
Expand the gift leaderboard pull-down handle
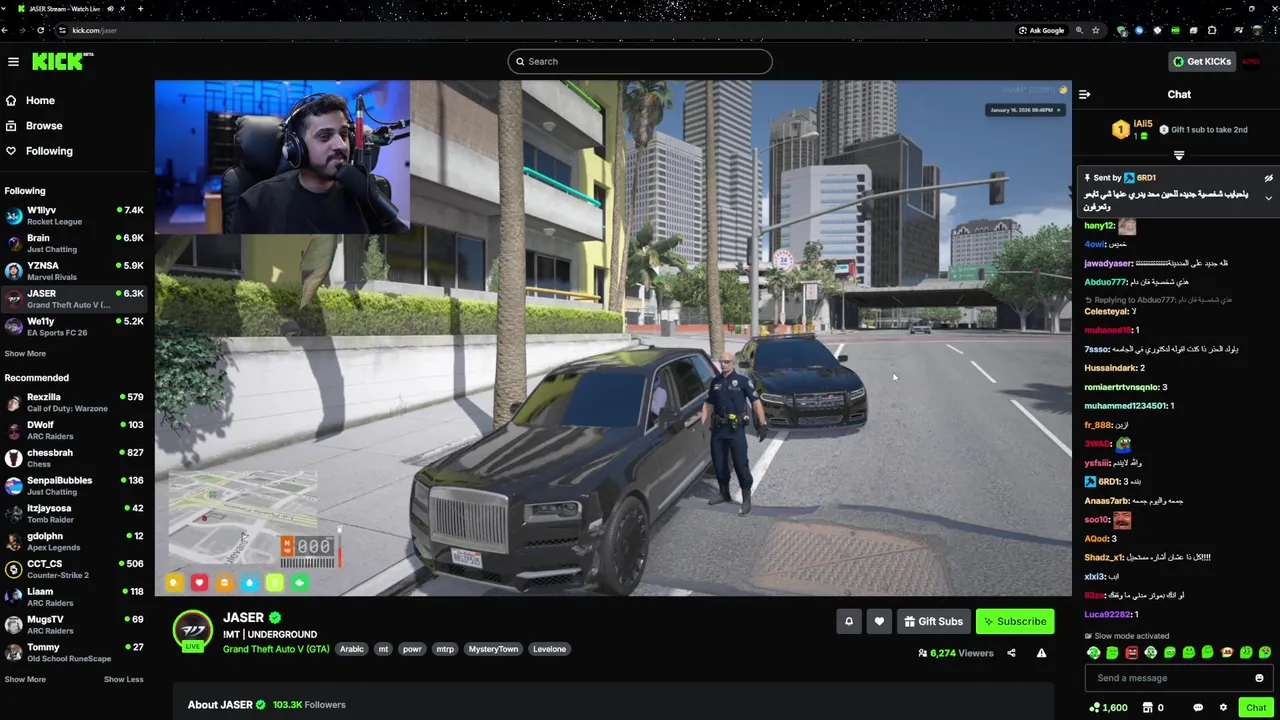pyautogui.click(x=1179, y=155)
